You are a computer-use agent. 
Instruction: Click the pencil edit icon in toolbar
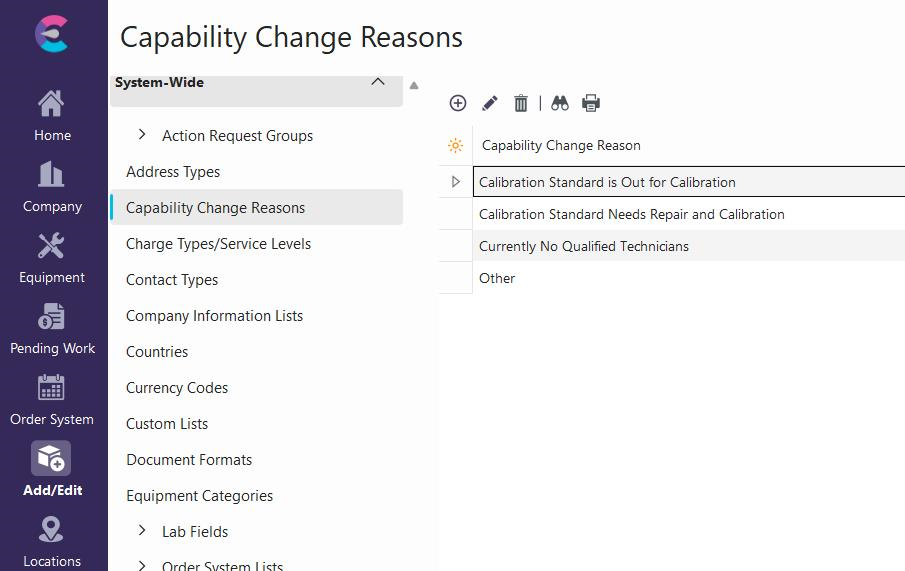tap(490, 103)
